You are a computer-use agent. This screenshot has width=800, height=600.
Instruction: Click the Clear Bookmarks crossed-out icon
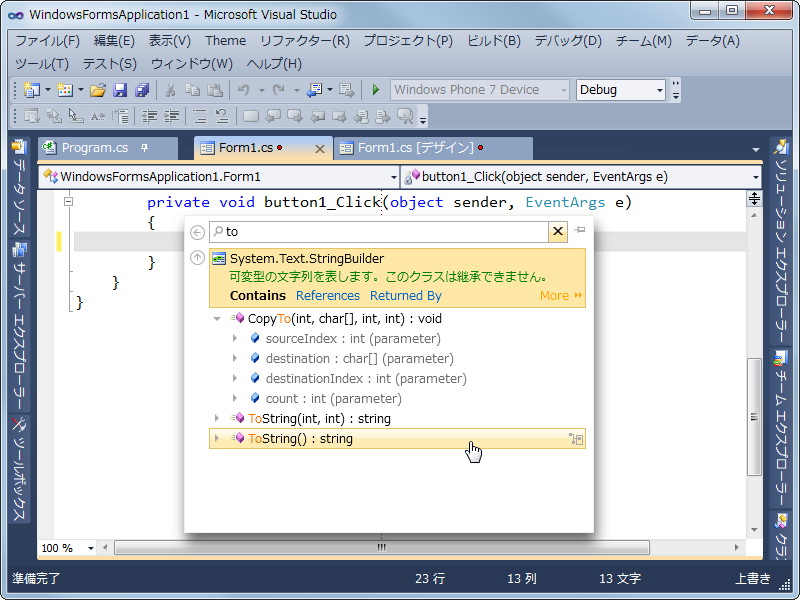coord(405,117)
